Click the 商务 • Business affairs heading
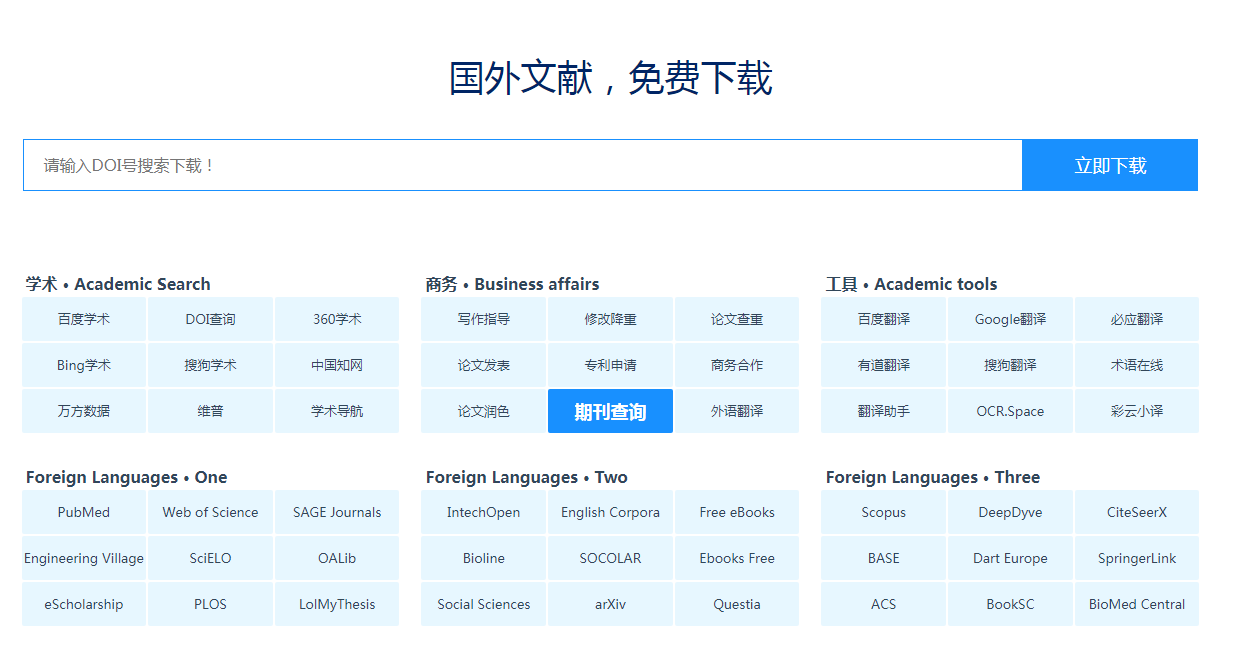The width and height of the screenshot is (1234, 654). 512,284
